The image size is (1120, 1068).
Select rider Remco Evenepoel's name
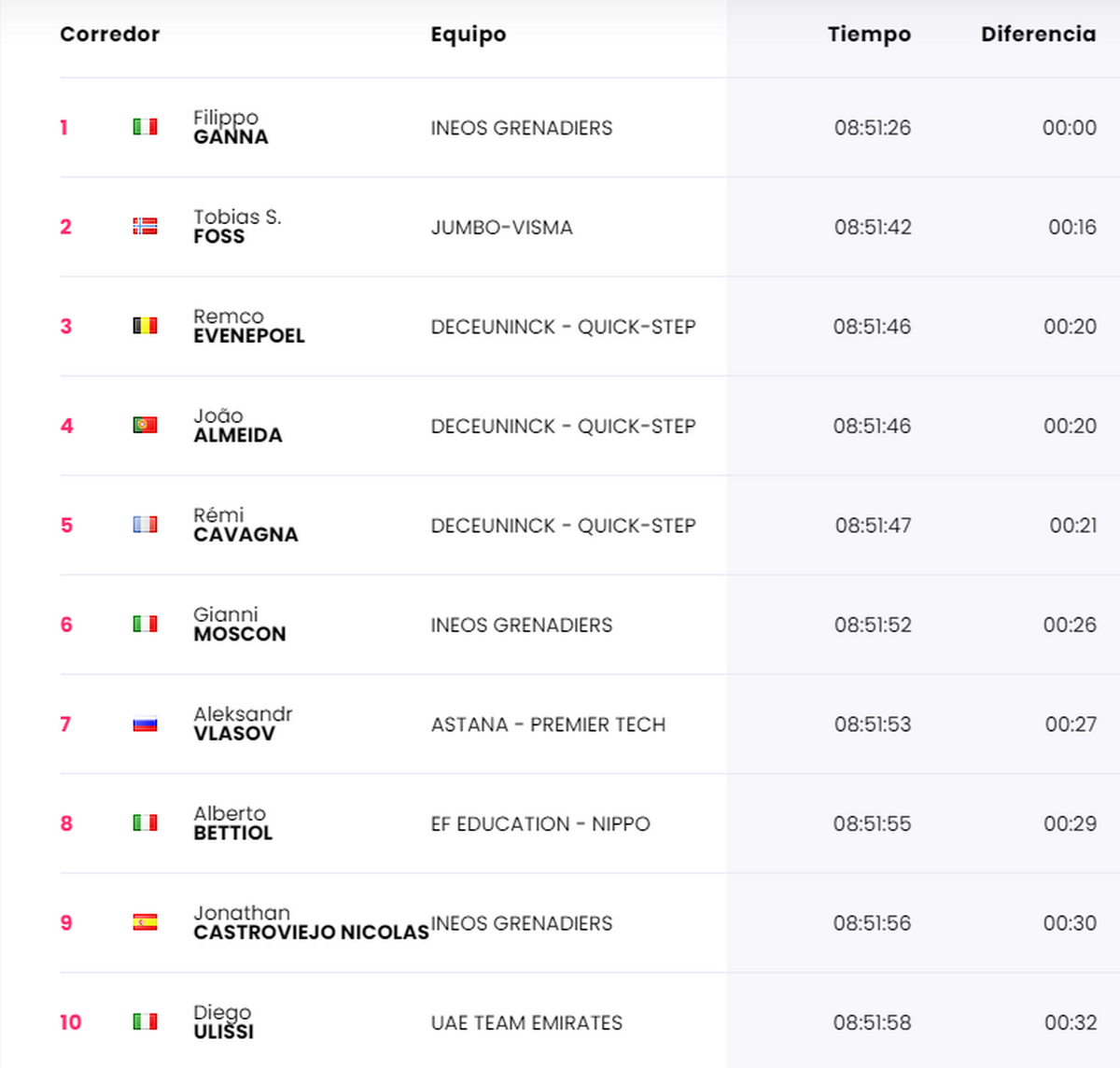(x=248, y=326)
